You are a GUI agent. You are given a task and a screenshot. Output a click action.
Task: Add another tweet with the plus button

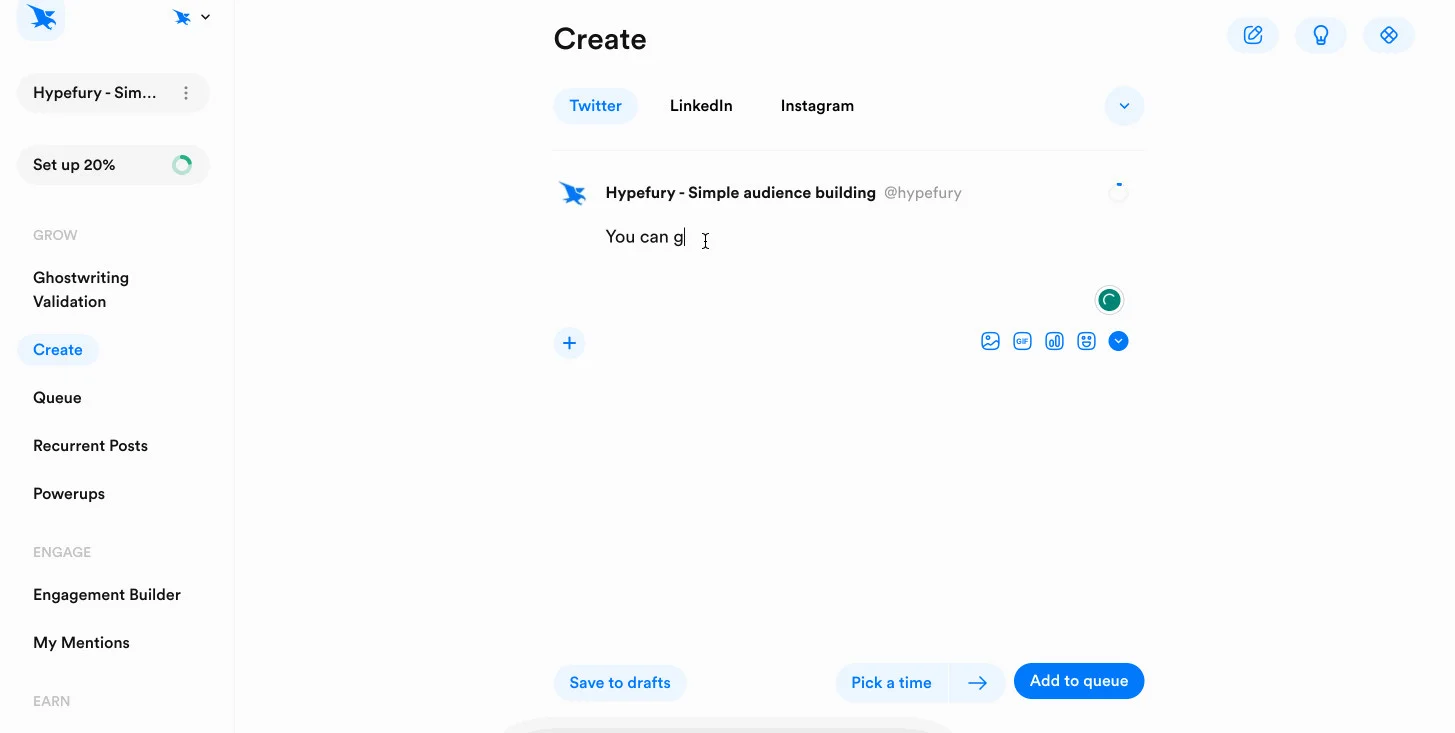(x=569, y=343)
